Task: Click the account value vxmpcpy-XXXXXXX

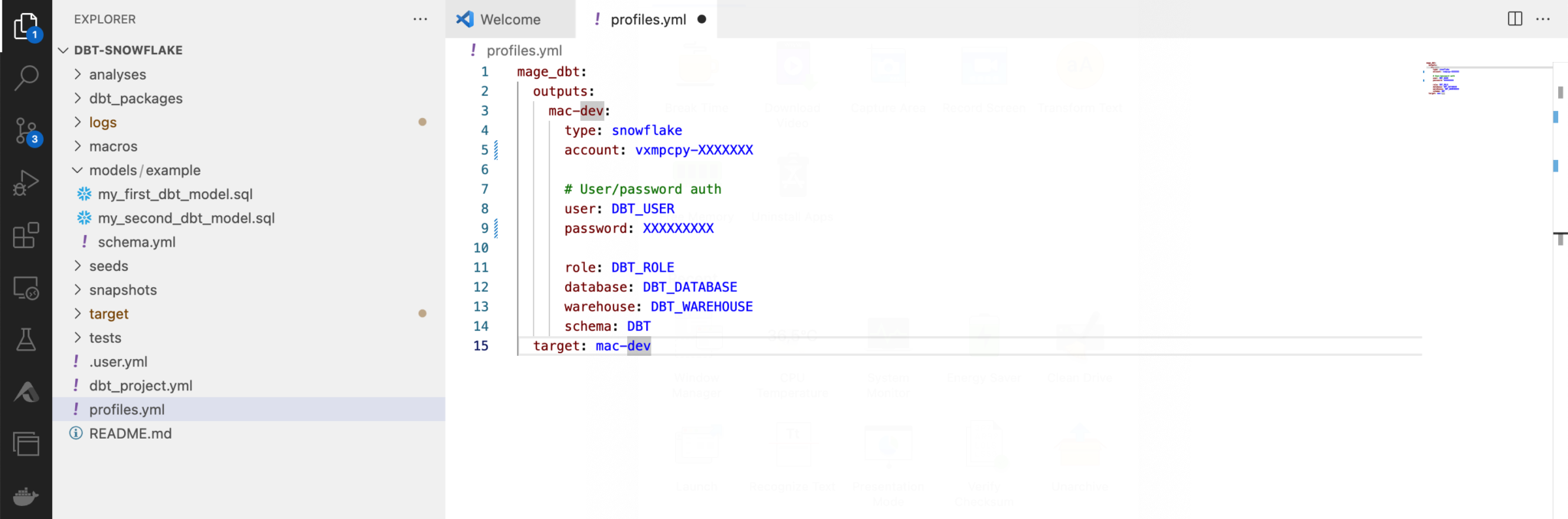Action: click(x=694, y=149)
